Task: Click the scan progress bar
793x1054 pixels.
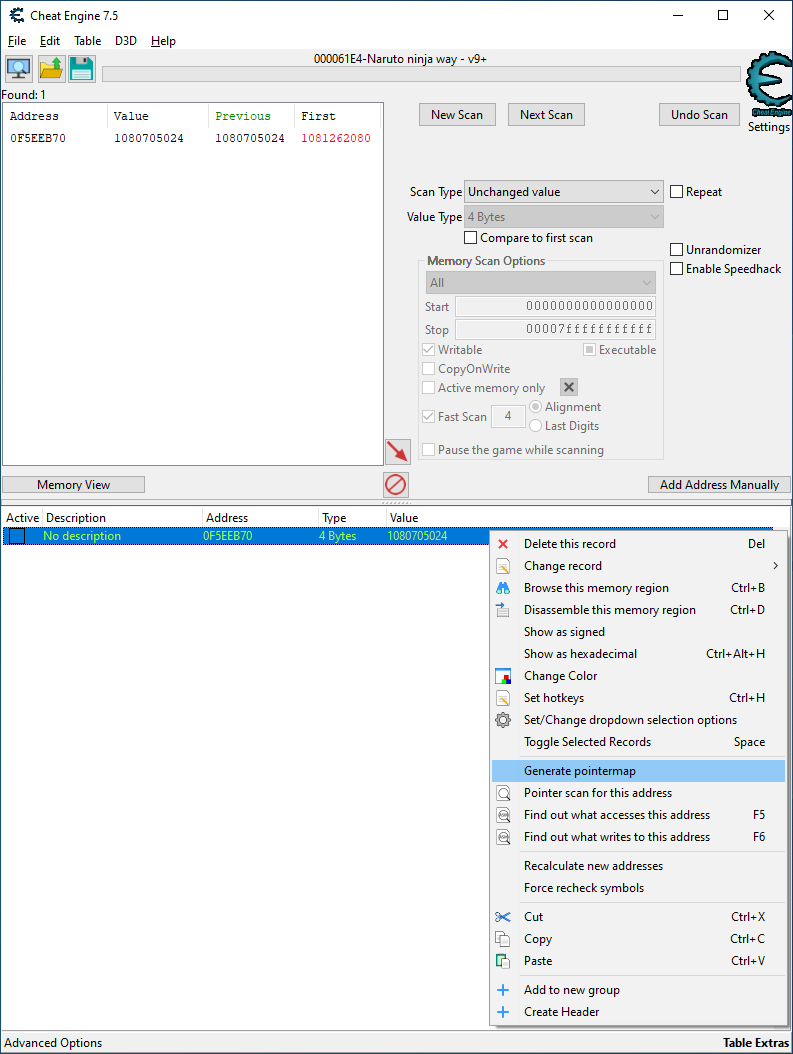Action: click(421, 74)
